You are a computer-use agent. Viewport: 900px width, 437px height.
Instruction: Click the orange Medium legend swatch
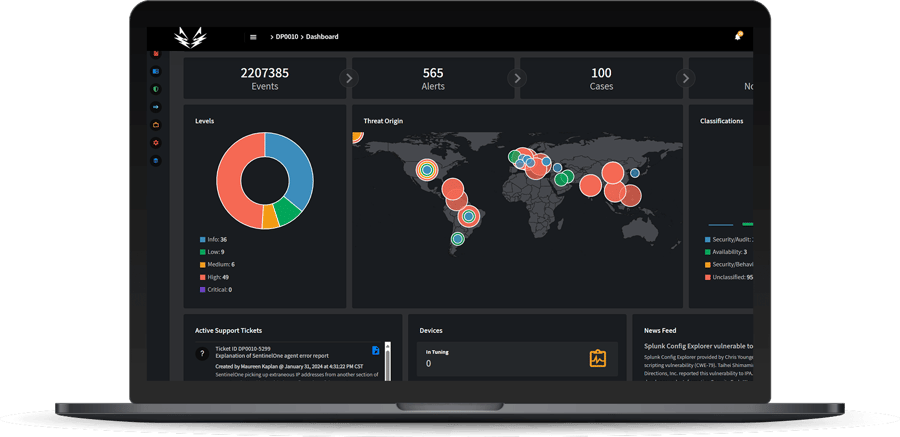203,265
